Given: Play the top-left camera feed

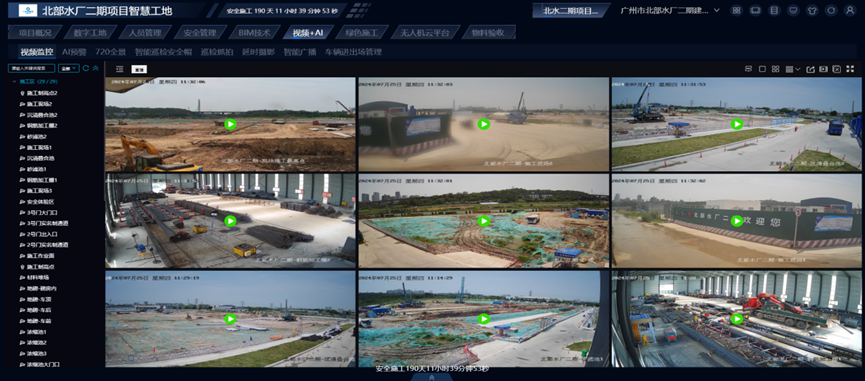Looking at the screenshot, I should click(x=231, y=125).
